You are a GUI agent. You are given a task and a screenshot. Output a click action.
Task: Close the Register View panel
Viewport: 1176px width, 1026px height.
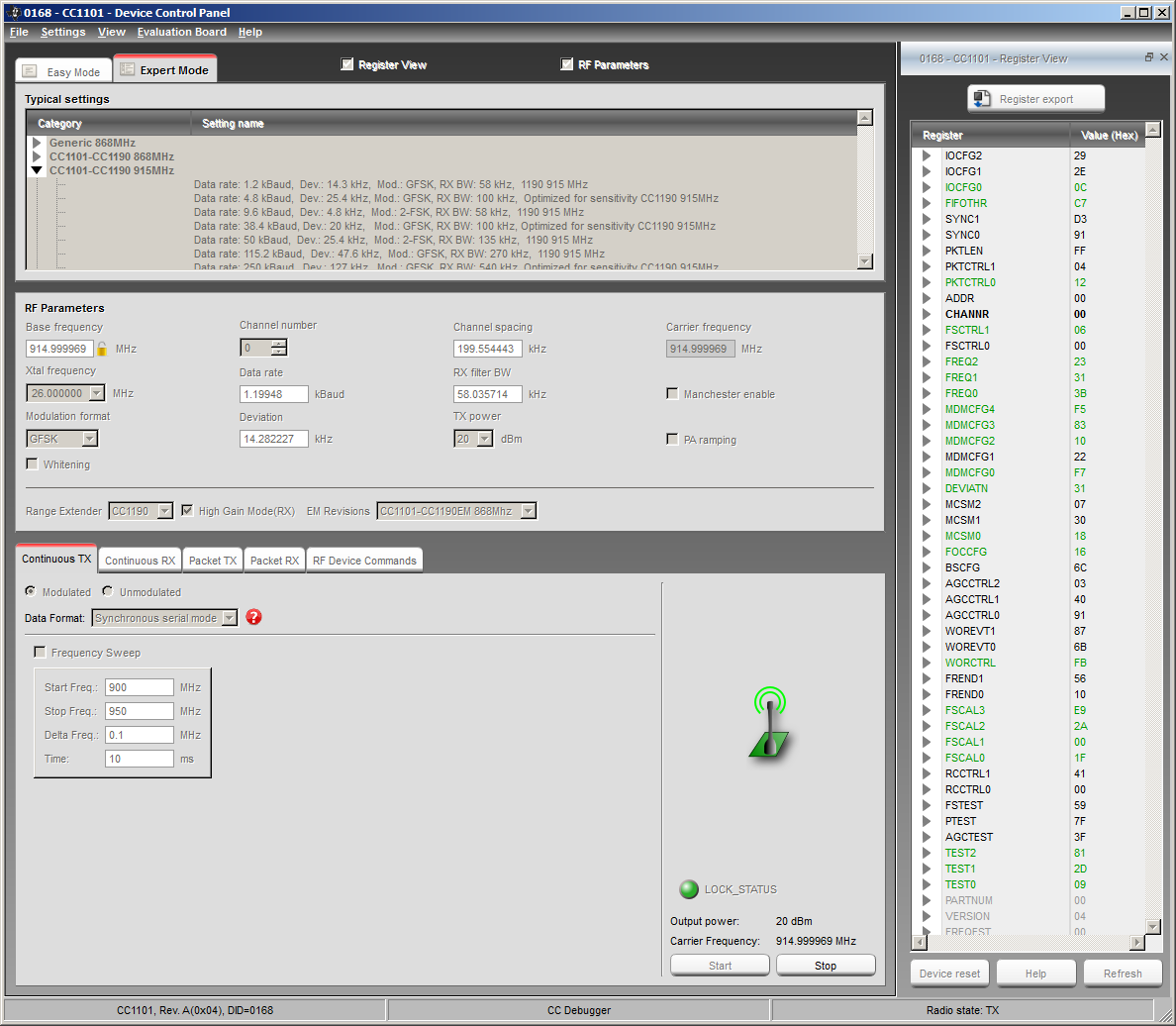pos(1164,57)
